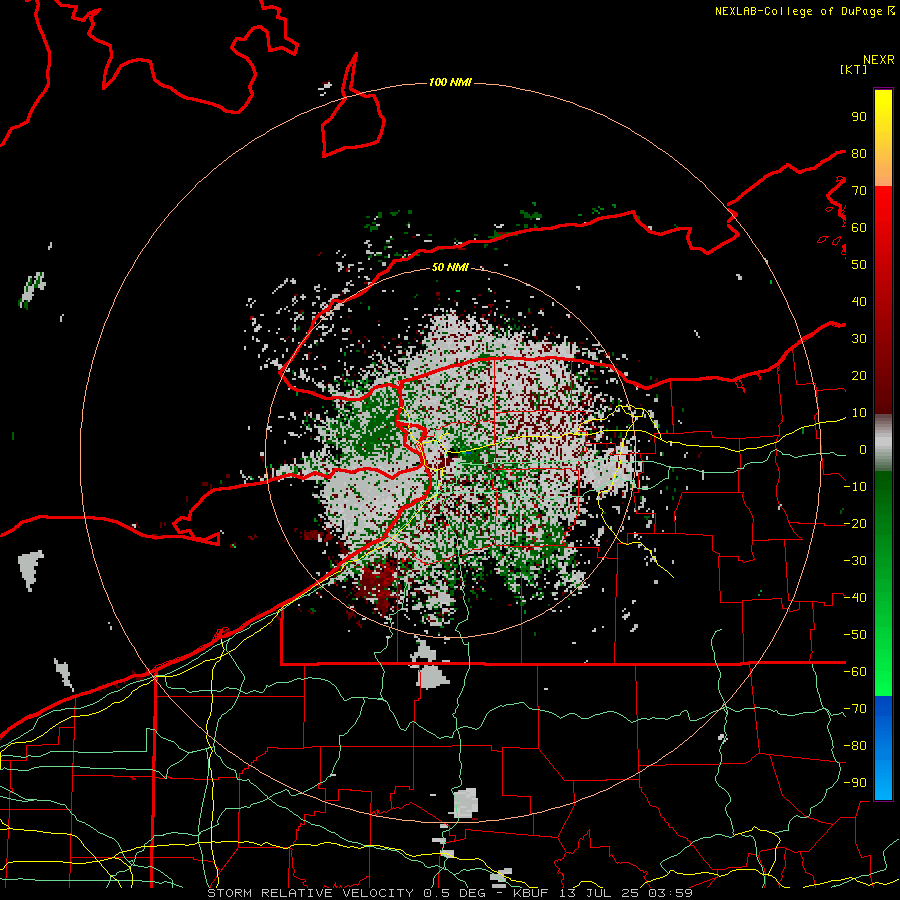The image size is (900, 900).
Task: Click the -60 value on the velocity scale
Action: pos(855,672)
